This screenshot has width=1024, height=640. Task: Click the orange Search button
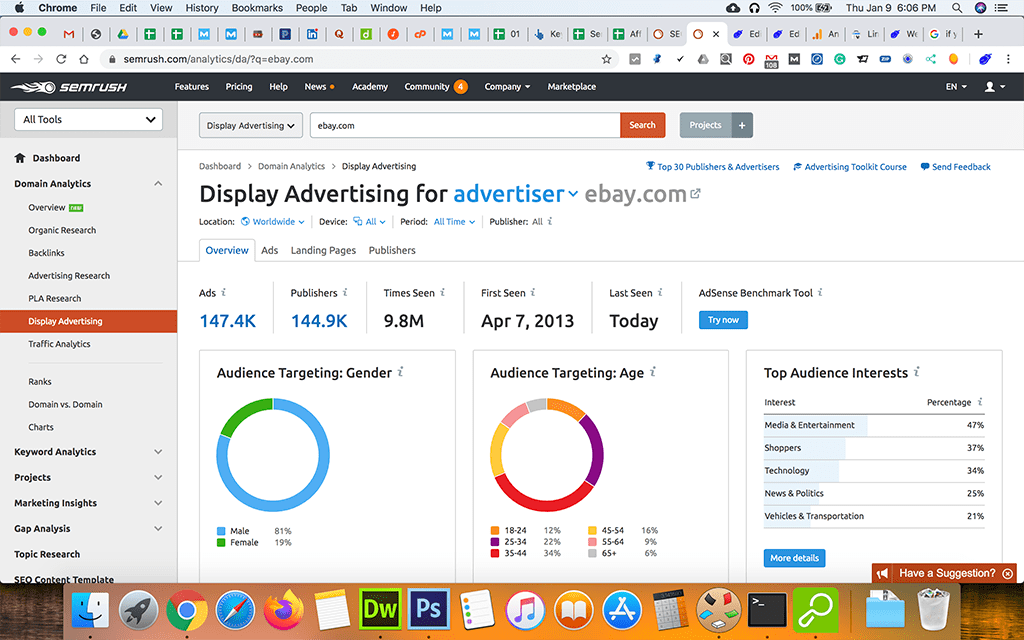point(643,125)
